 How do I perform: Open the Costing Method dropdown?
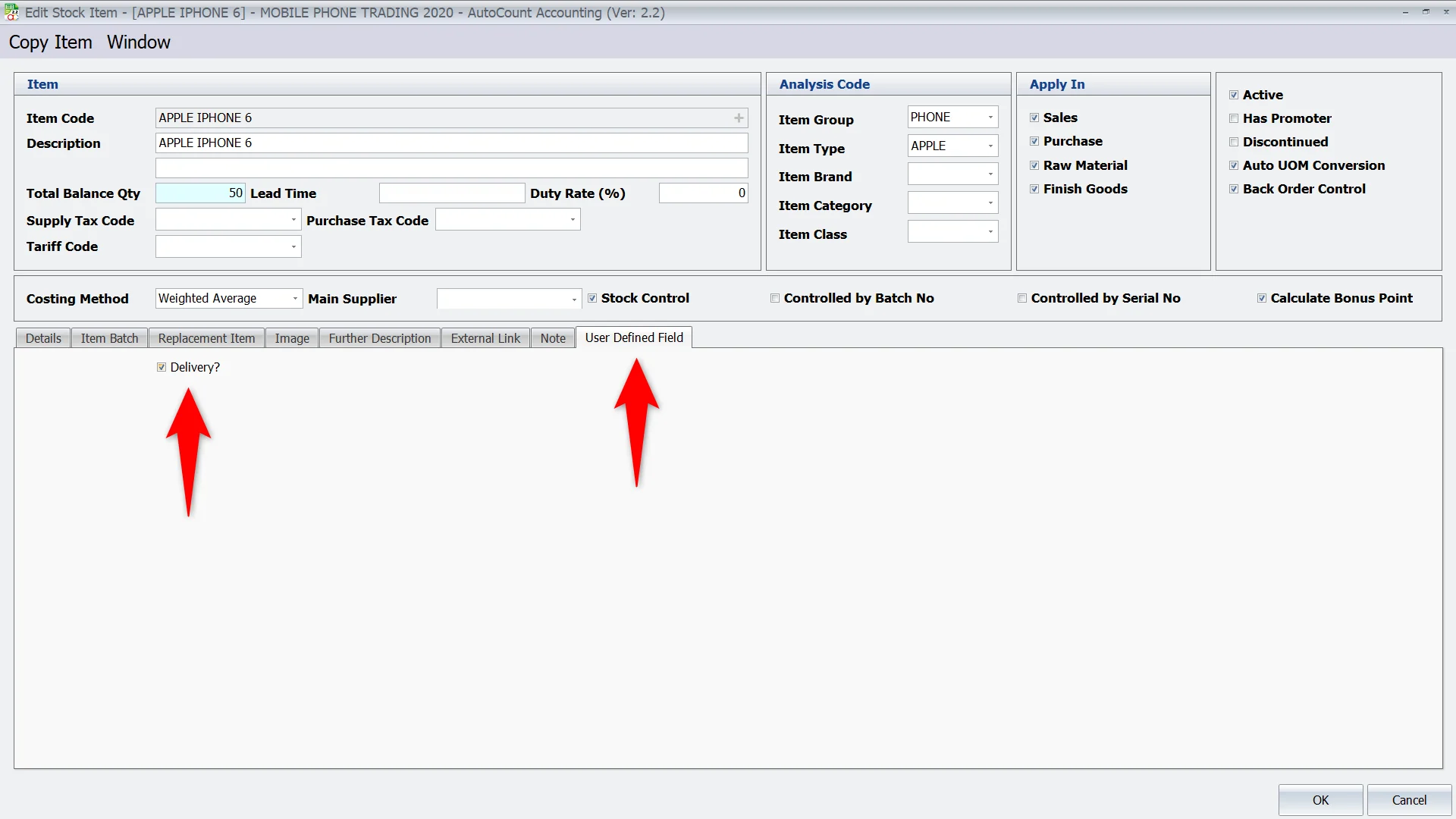pyautogui.click(x=295, y=299)
